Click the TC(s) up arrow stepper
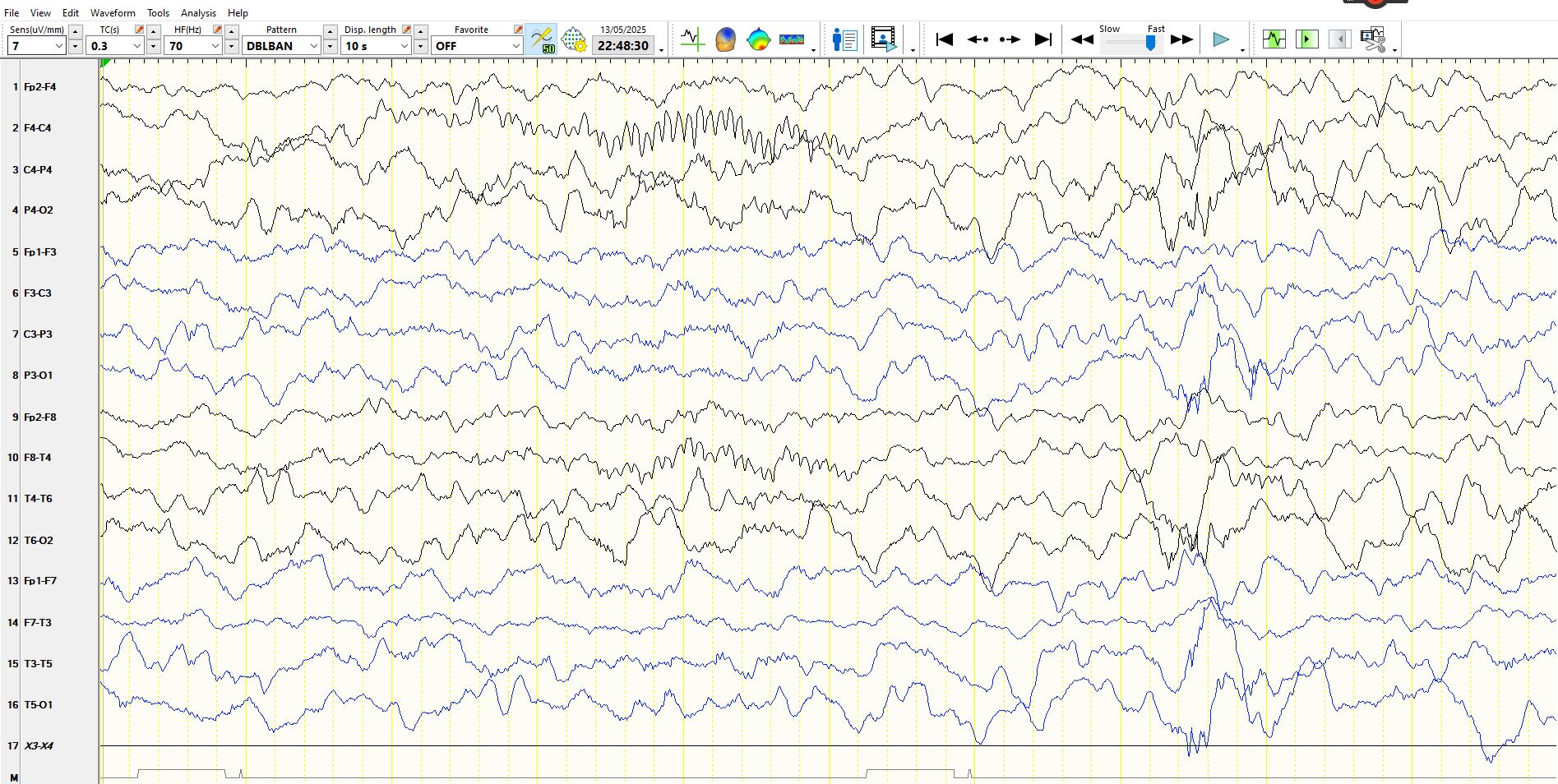Viewport: 1558px width, 784px height. [154, 31]
